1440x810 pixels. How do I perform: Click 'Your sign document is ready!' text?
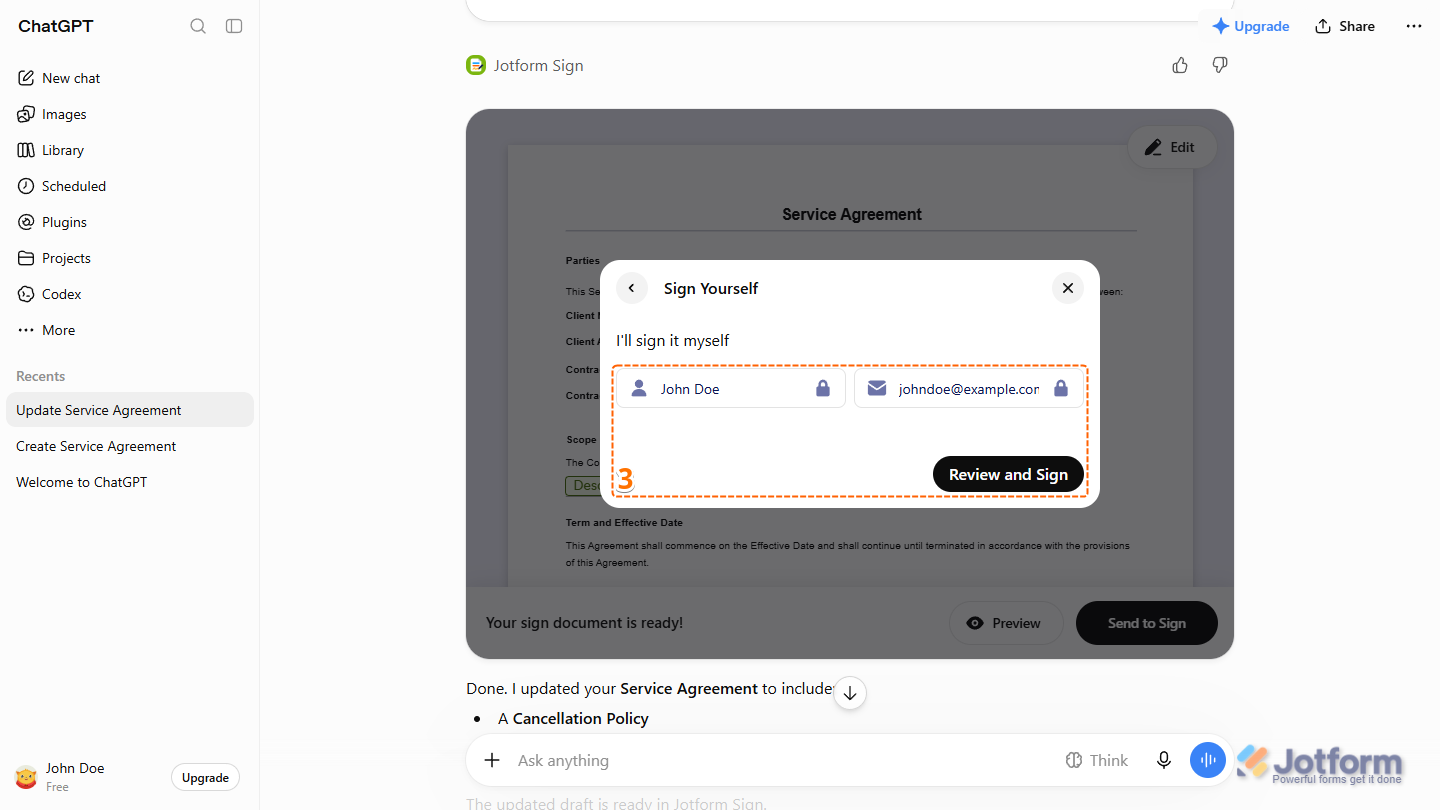pyautogui.click(x=584, y=623)
